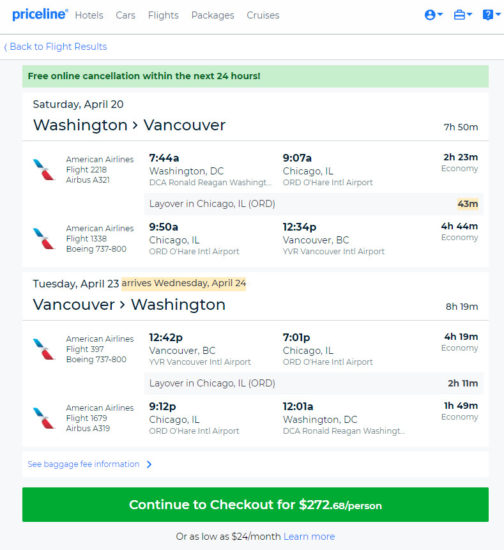
Task: Open the Cruises section
Action: pyautogui.click(x=263, y=15)
